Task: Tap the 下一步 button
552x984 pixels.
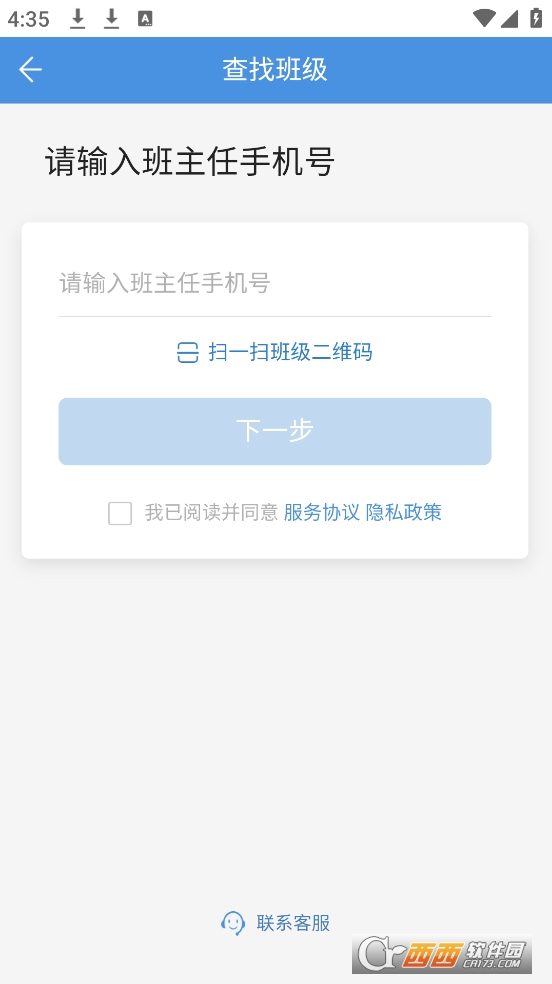Action: [275, 431]
